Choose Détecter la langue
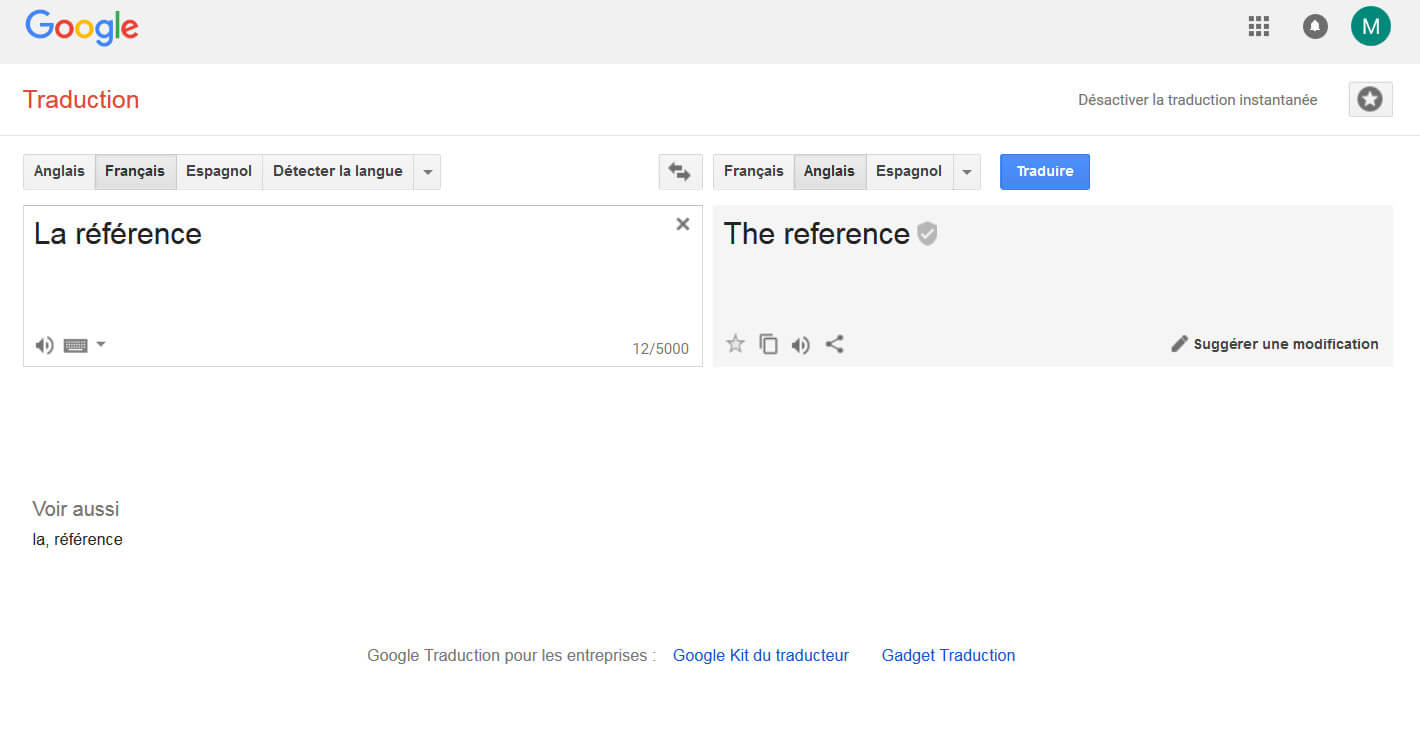Image resolution: width=1420 pixels, height=735 pixels. [x=338, y=172]
